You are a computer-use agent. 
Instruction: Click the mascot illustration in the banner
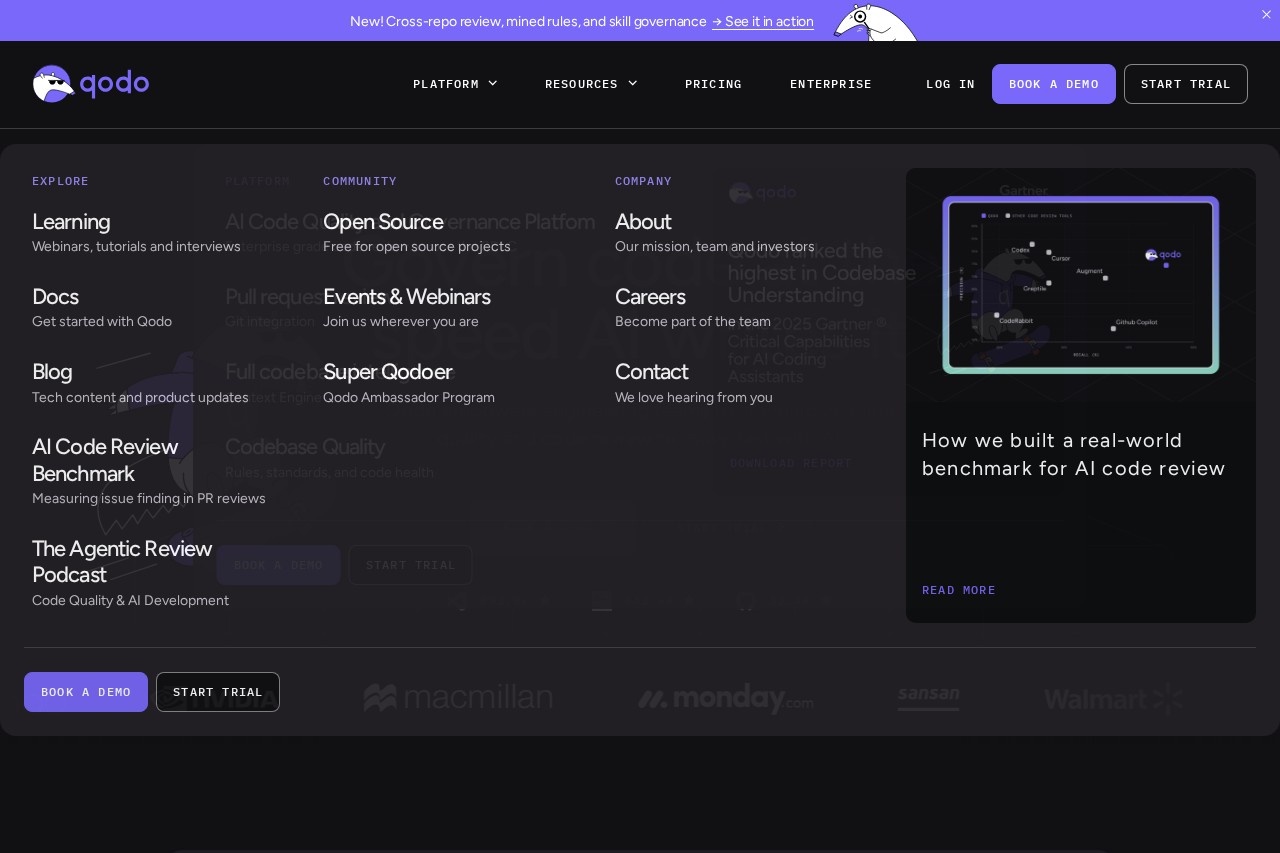(875, 22)
